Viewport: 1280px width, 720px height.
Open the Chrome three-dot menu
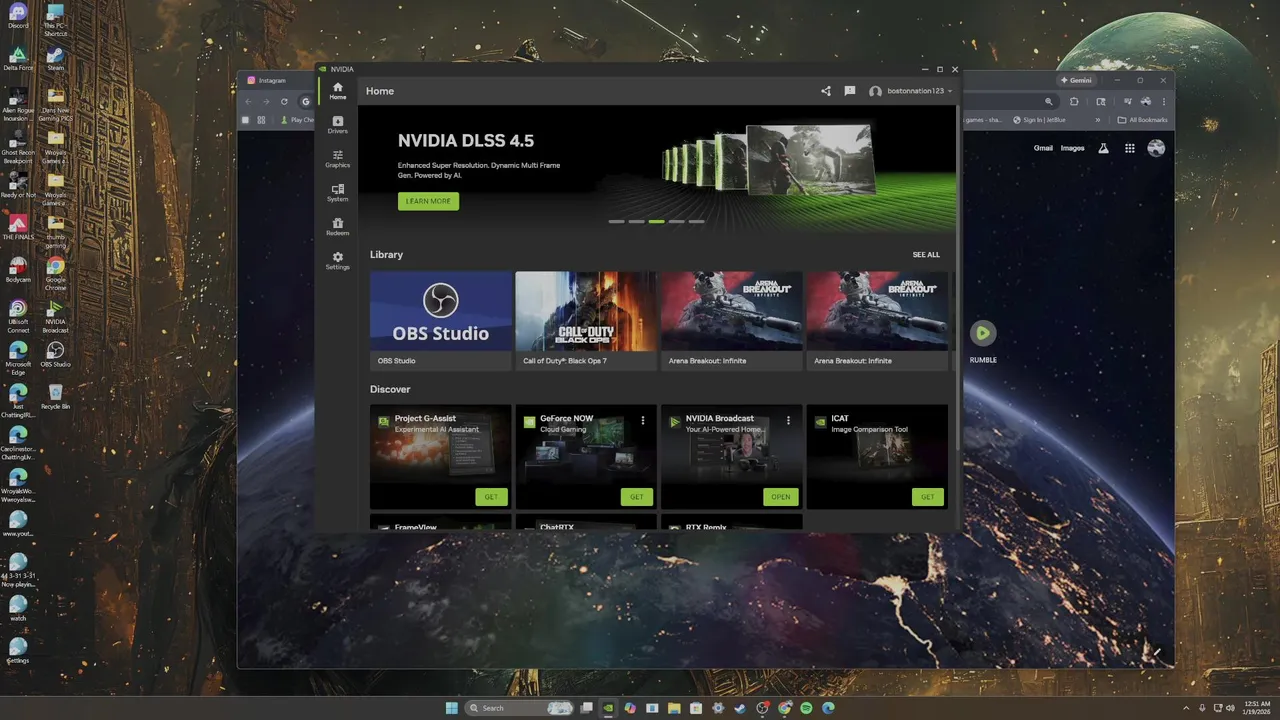tap(1164, 101)
